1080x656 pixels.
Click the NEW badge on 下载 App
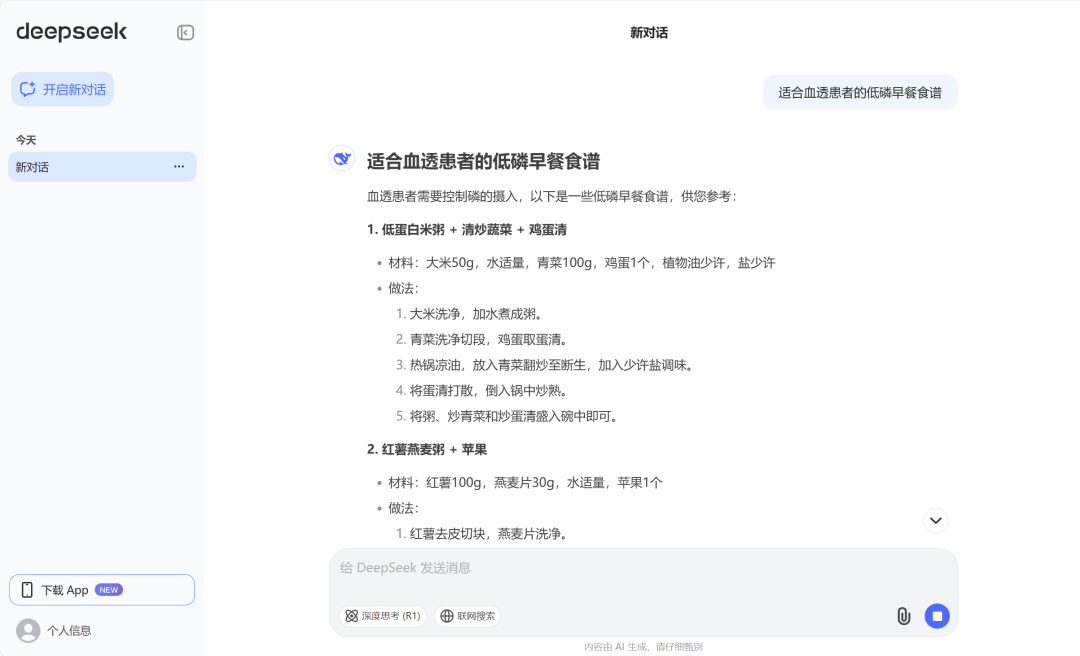(109, 590)
